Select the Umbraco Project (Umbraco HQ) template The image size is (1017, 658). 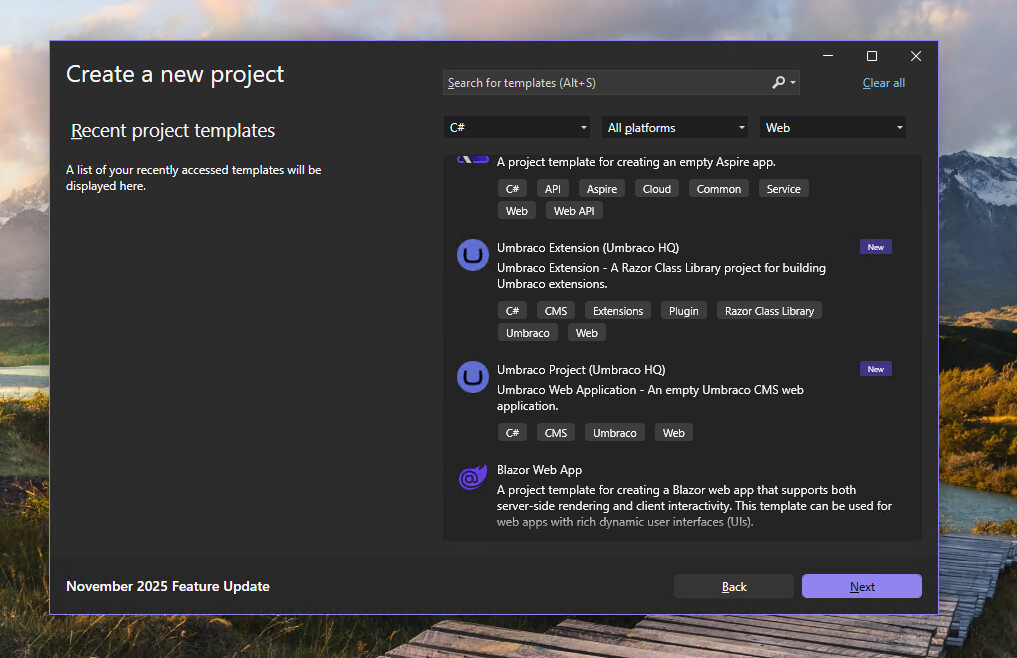click(x=580, y=370)
